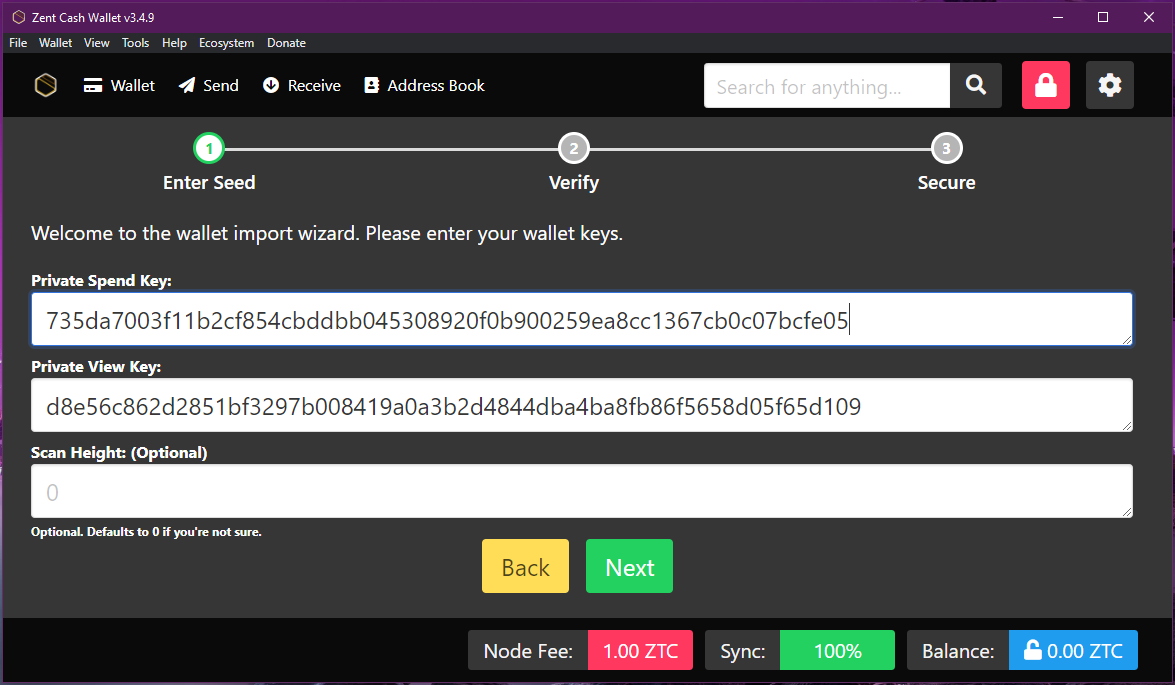Go to the Send page
1175x685 pixels.
click(208, 85)
